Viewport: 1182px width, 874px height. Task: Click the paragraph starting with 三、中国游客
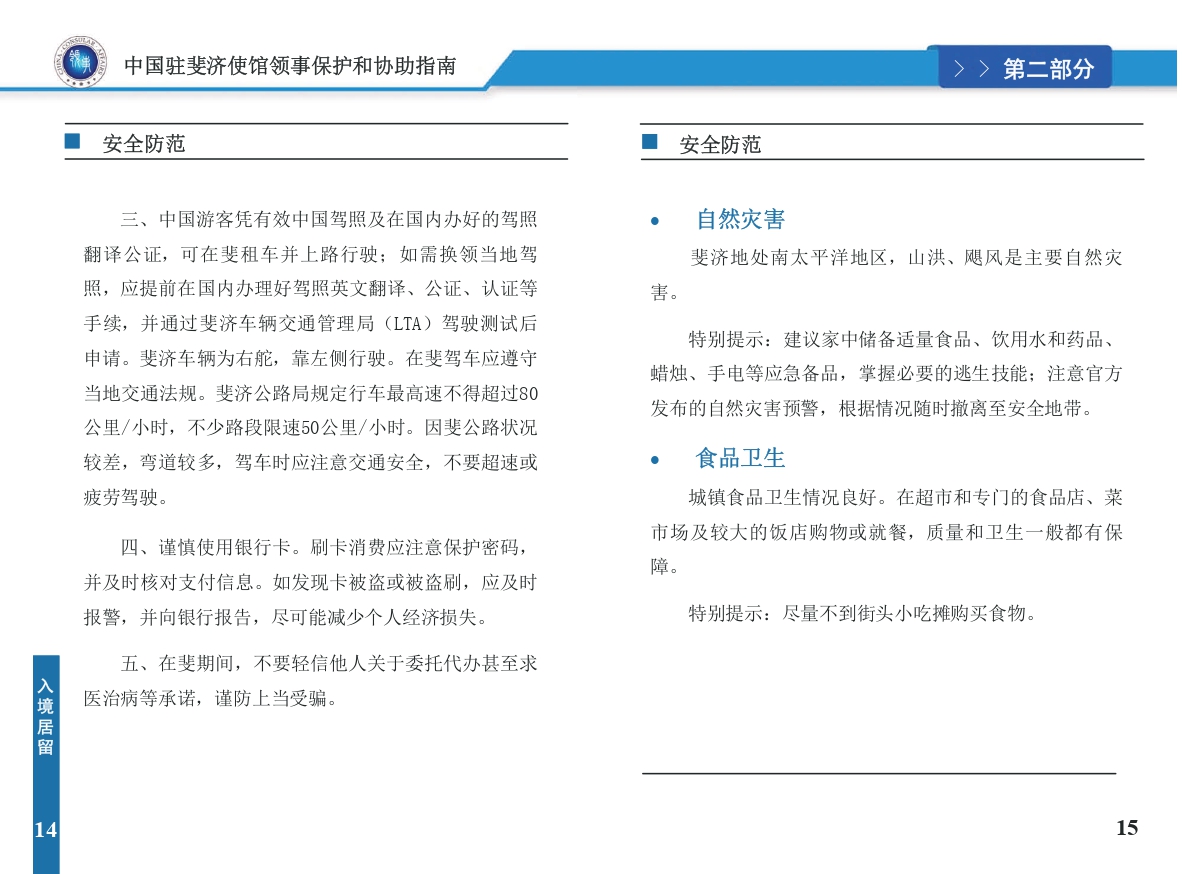coord(310,357)
